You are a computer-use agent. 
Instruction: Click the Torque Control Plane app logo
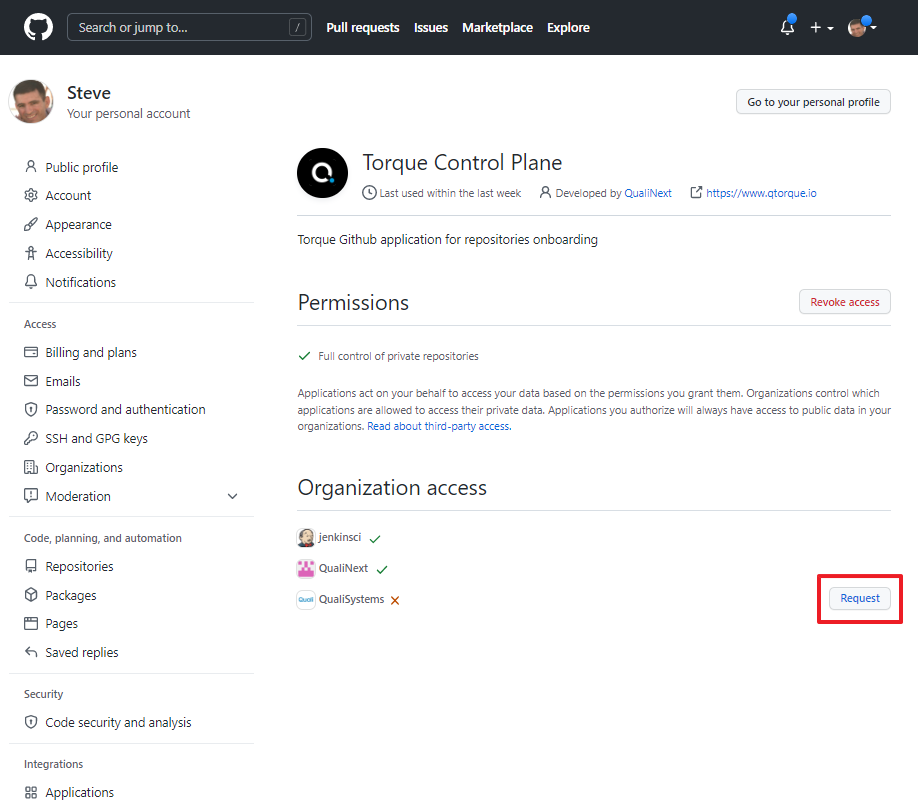tap(322, 173)
